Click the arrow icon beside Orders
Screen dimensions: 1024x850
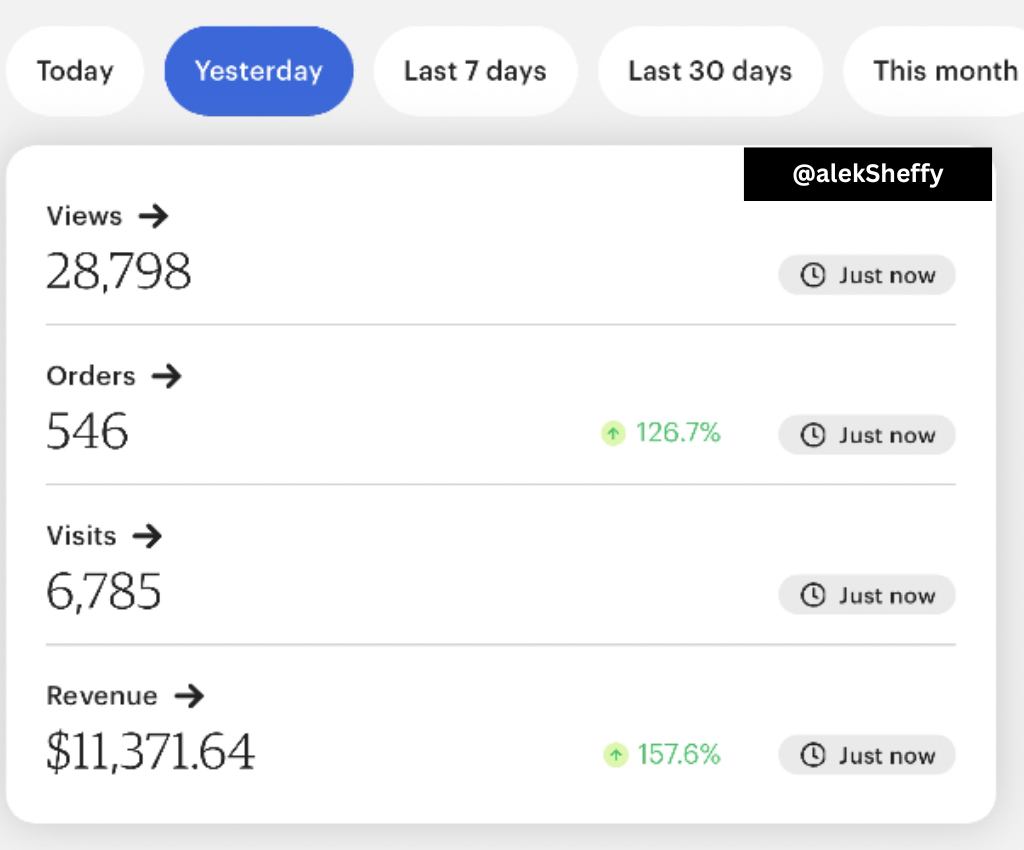click(167, 376)
